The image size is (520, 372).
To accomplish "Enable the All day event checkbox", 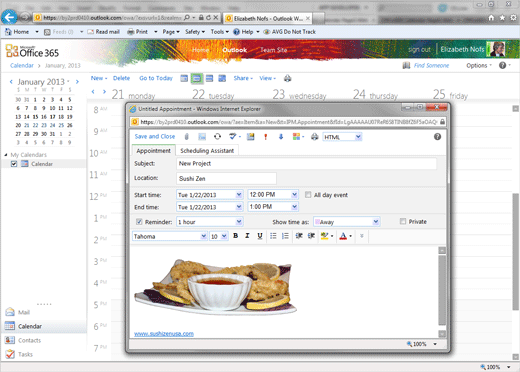I will point(308,195).
